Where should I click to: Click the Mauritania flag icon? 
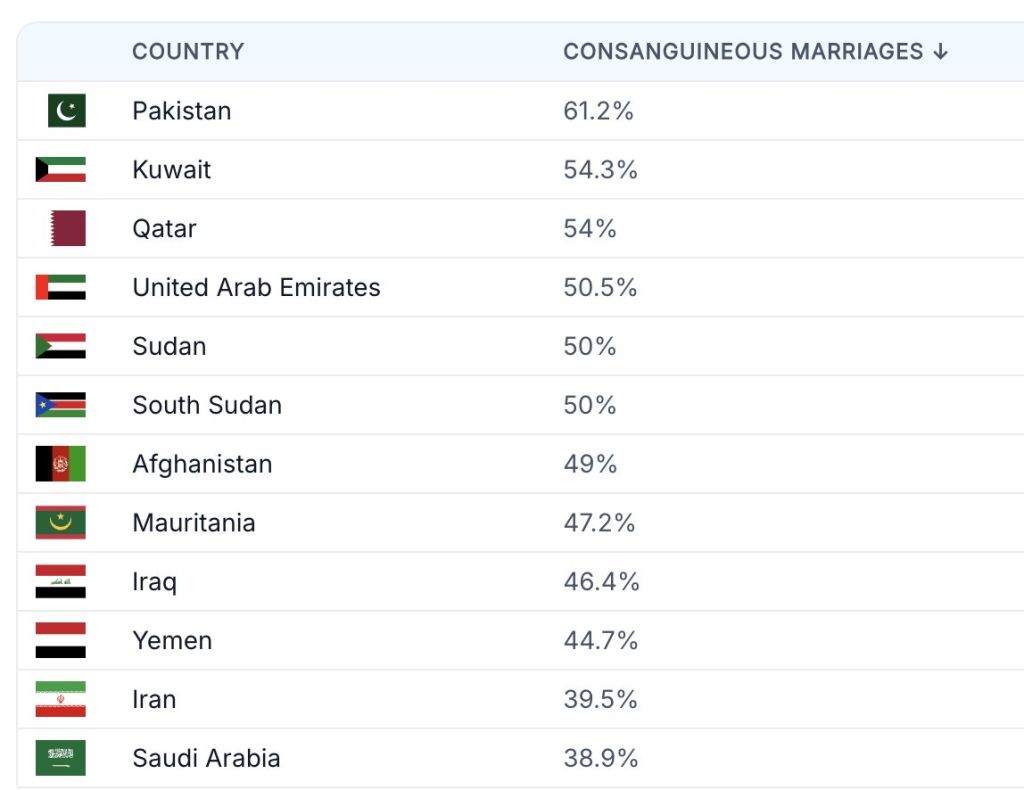(x=61, y=523)
